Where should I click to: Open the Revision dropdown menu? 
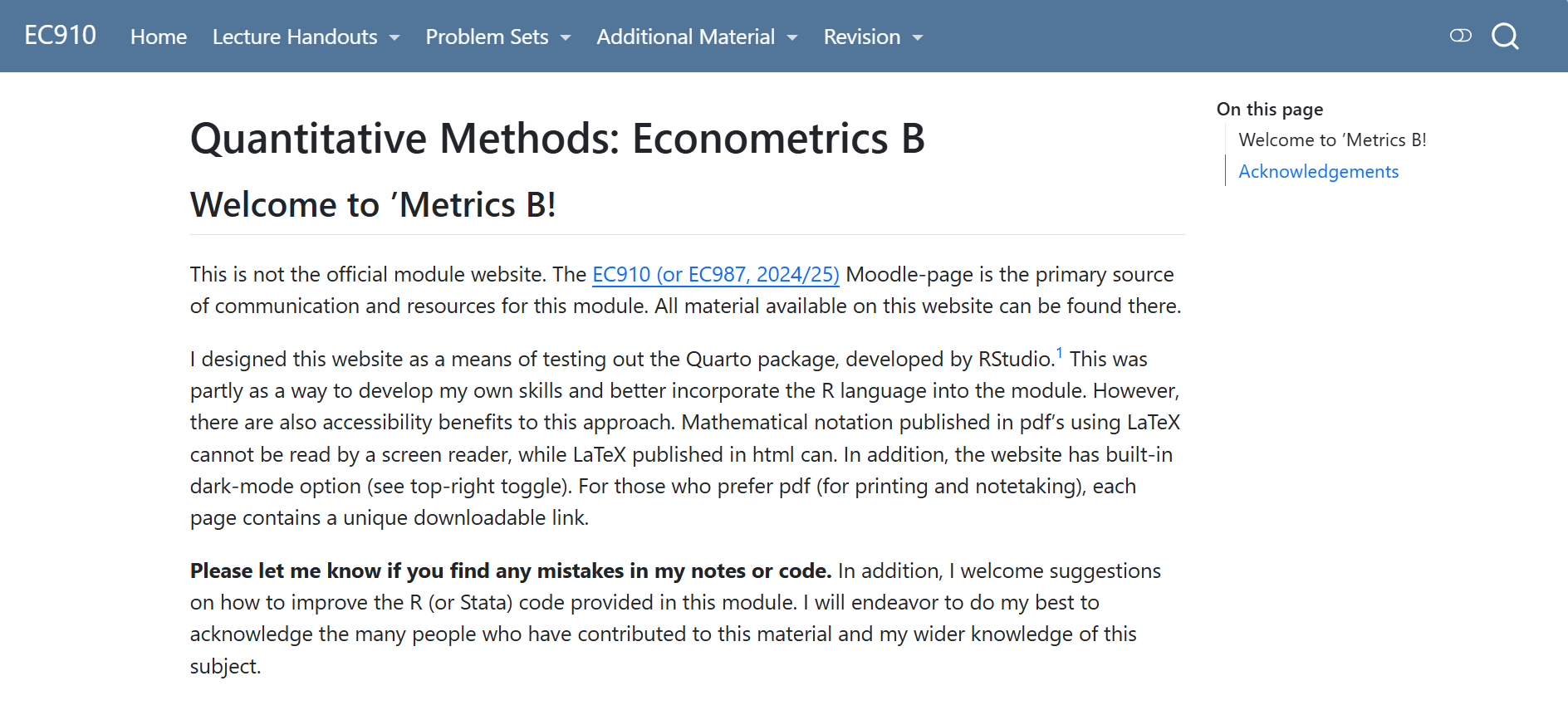[873, 37]
